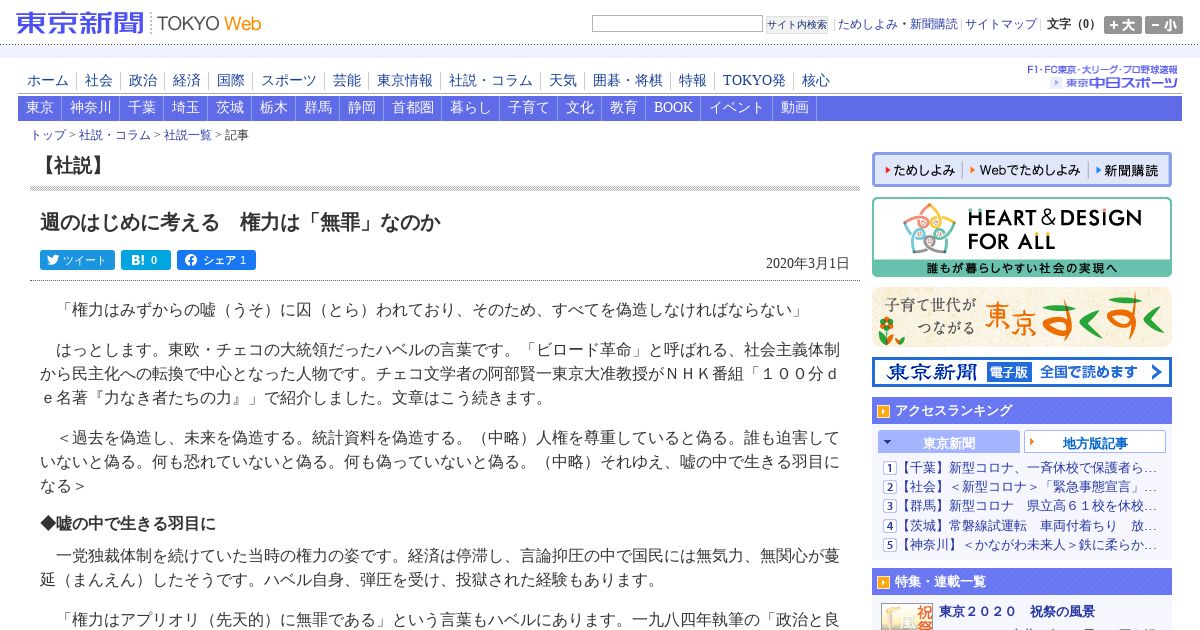The image size is (1200, 630).
Task: Select 茨城 in the regional bar
Action: tap(230, 108)
